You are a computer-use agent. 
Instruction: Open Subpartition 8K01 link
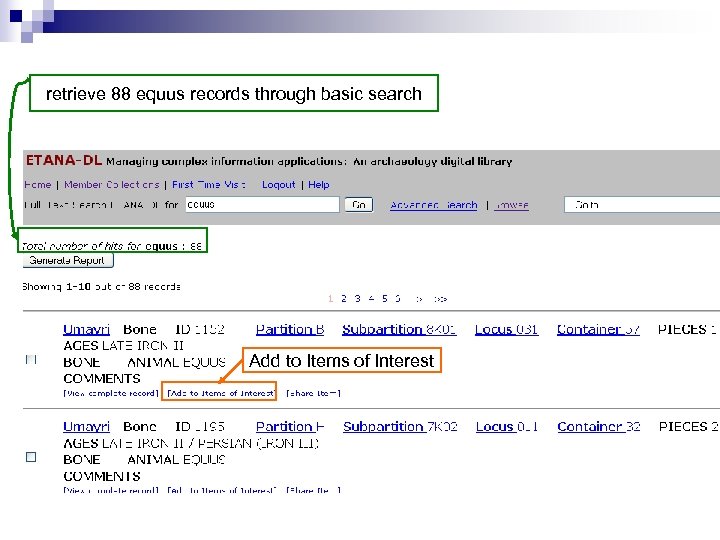[399, 329]
